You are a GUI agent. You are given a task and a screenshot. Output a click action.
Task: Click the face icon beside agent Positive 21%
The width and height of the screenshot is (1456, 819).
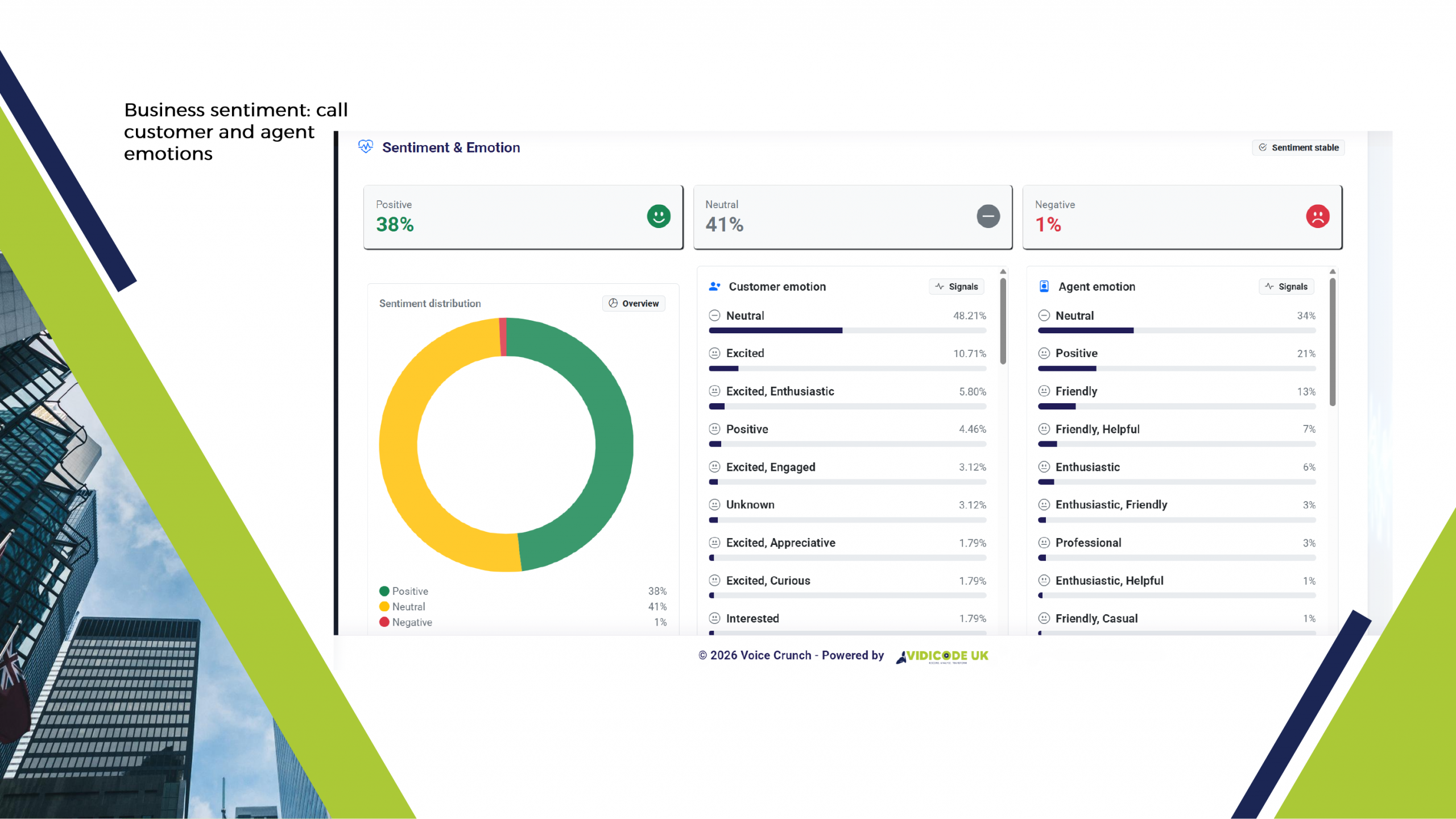pyautogui.click(x=1044, y=353)
